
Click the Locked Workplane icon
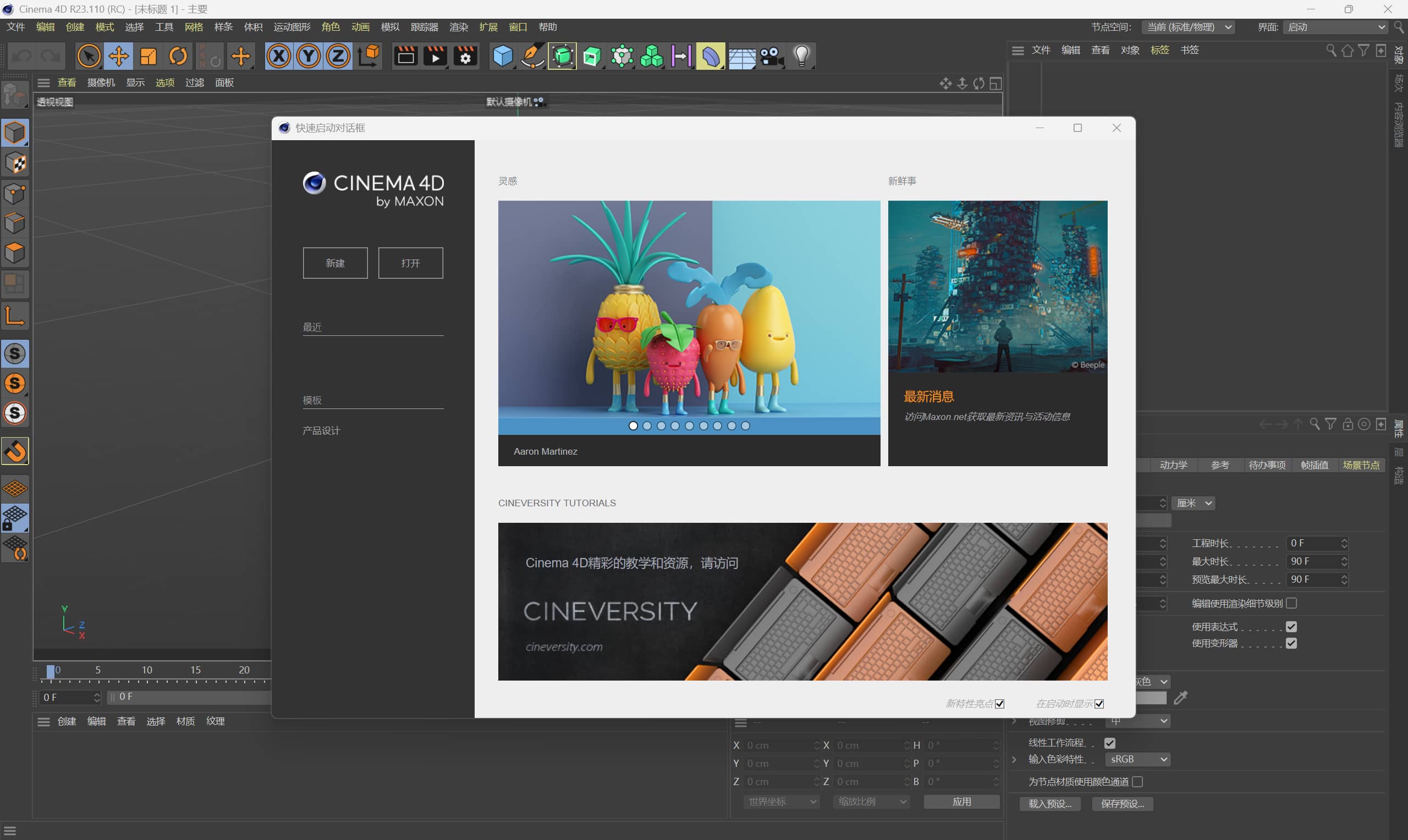(15, 518)
